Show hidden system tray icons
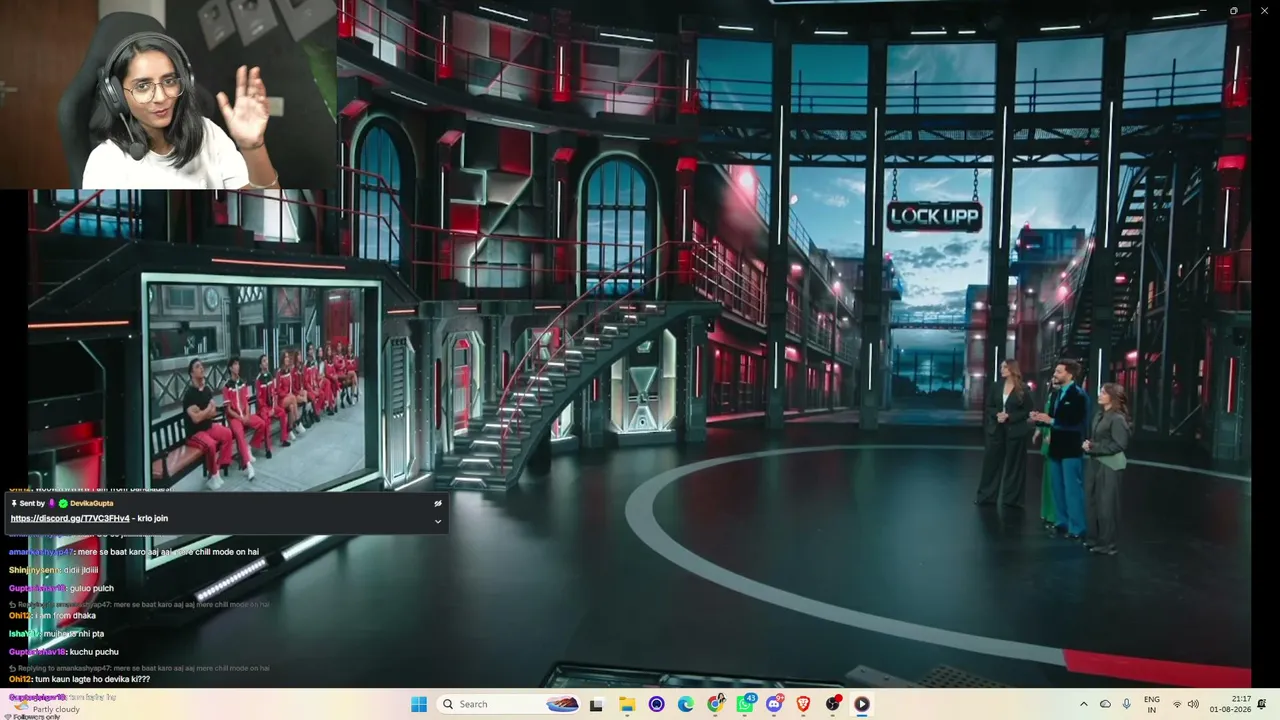 pos(1083,704)
